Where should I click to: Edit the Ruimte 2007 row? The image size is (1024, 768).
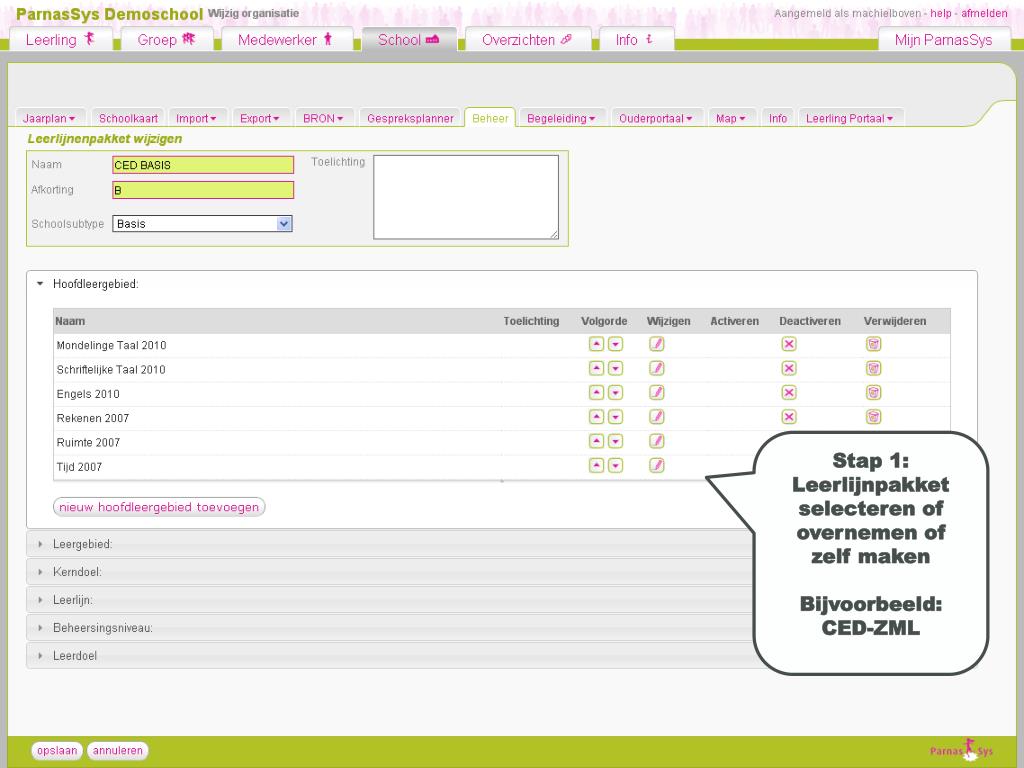pyautogui.click(x=656, y=441)
